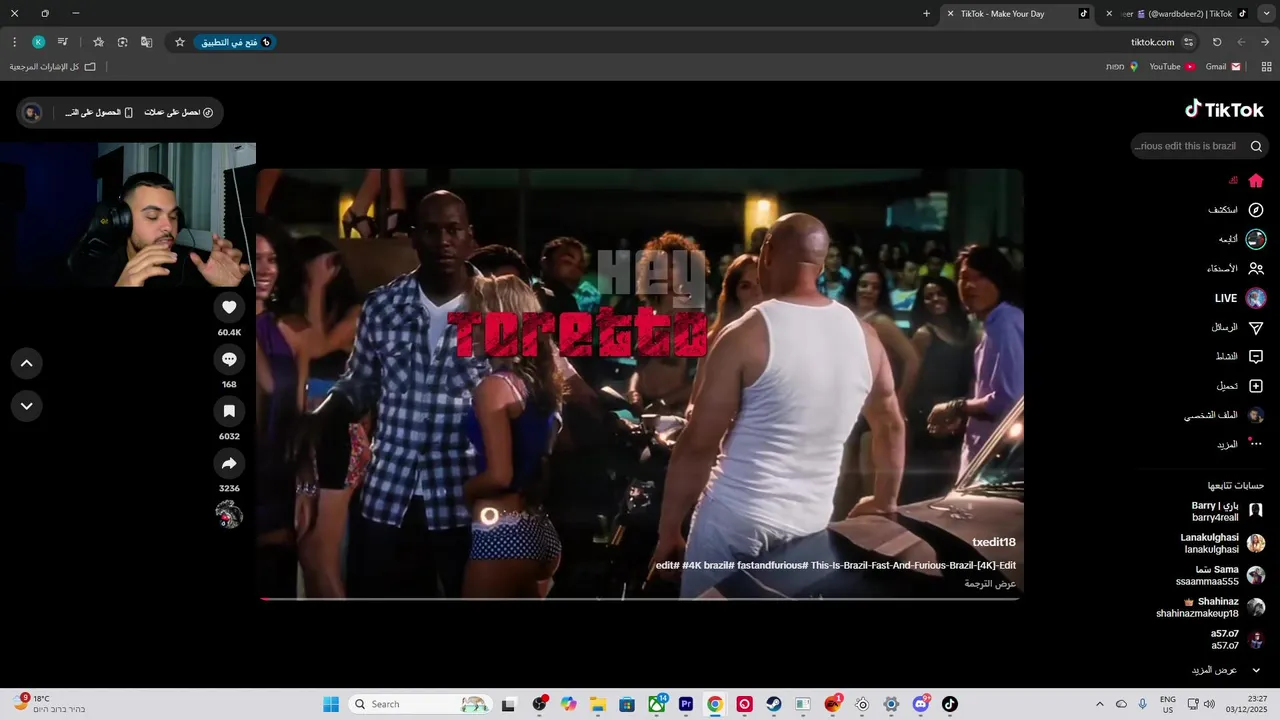Screen dimensions: 1280x720
Task: Open the Friends section icon
Action: [x=1256, y=268]
